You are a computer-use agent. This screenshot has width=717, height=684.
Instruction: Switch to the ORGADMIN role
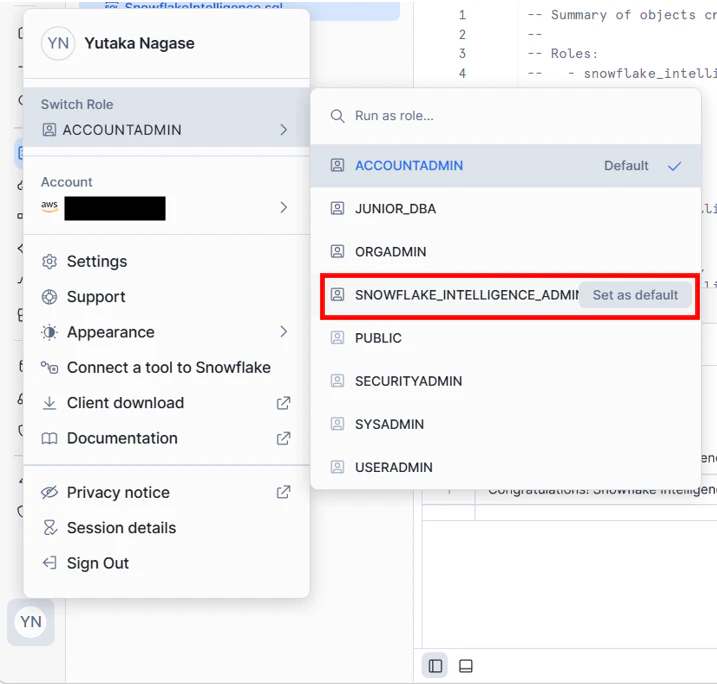(x=505, y=251)
